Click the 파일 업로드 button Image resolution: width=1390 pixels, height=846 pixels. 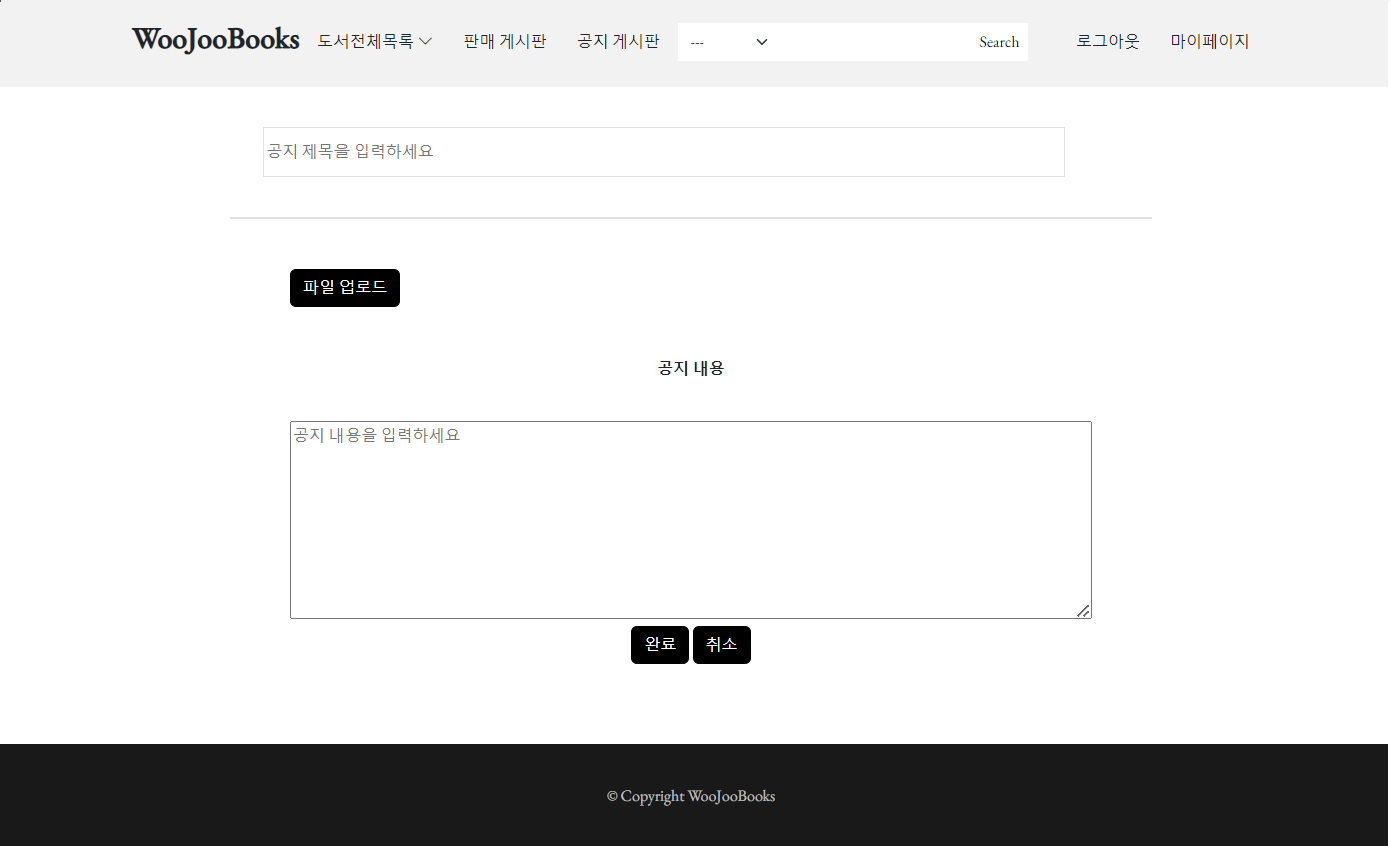coord(345,288)
